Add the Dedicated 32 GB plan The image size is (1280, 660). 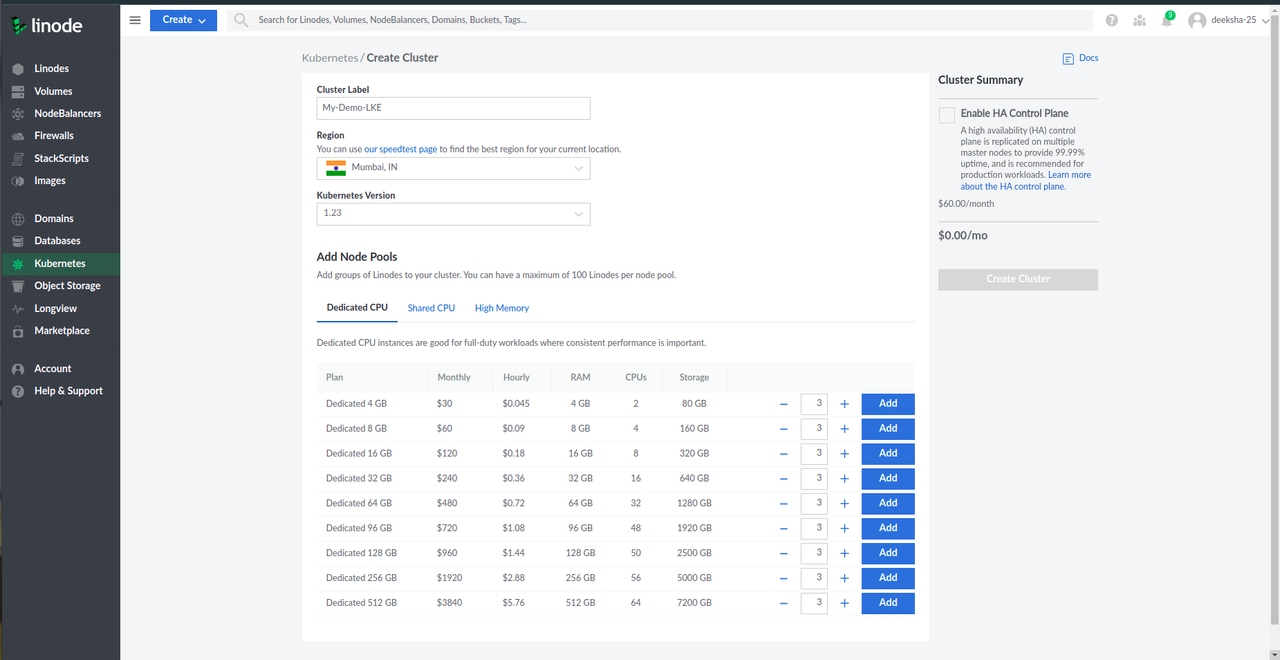click(888, 478)
